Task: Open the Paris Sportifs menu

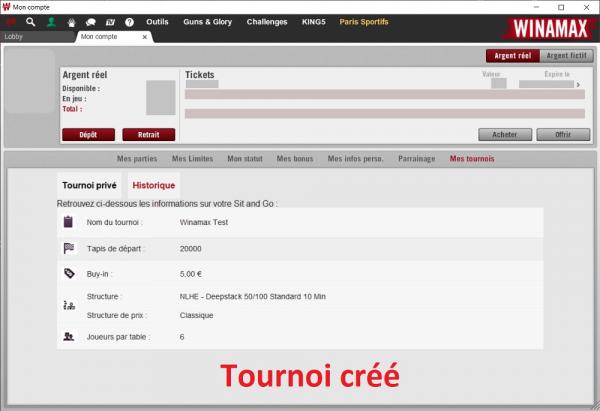Action: pyautogui.click(x=364, y=22)
